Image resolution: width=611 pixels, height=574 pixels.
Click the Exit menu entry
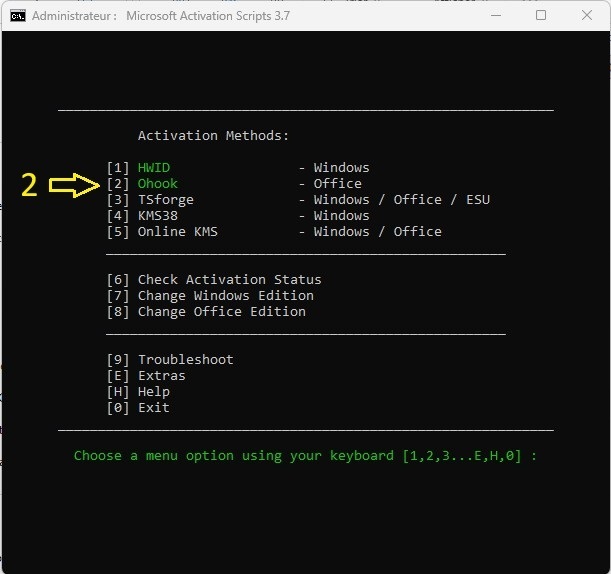[x=153, y=408]
